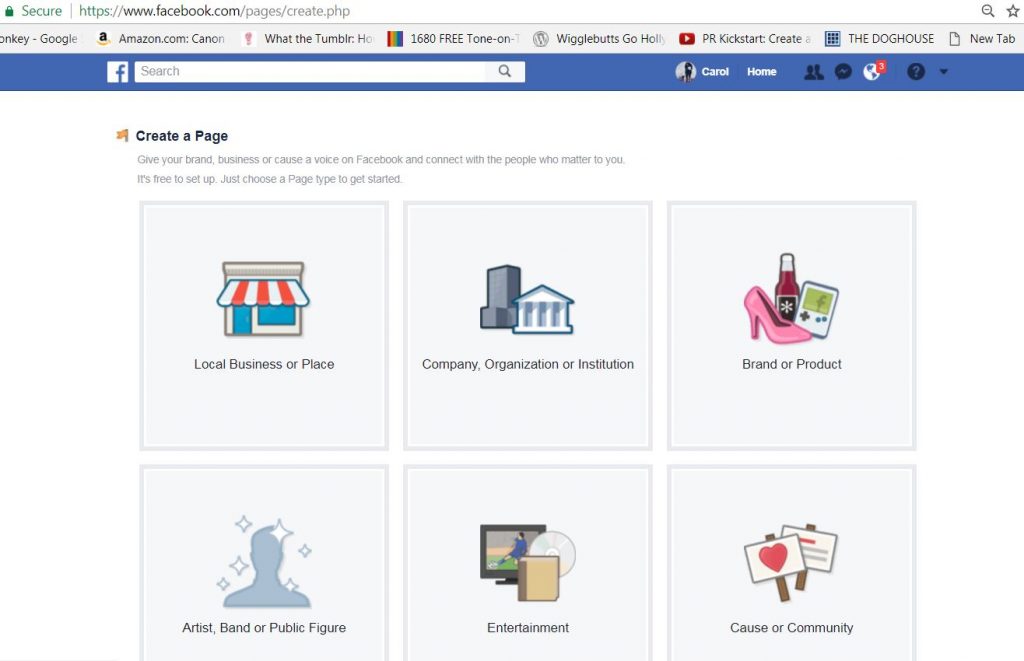Open the Wigglebutts Go Hollywood bookmark

pyautogui.click(x=600, y=39)
